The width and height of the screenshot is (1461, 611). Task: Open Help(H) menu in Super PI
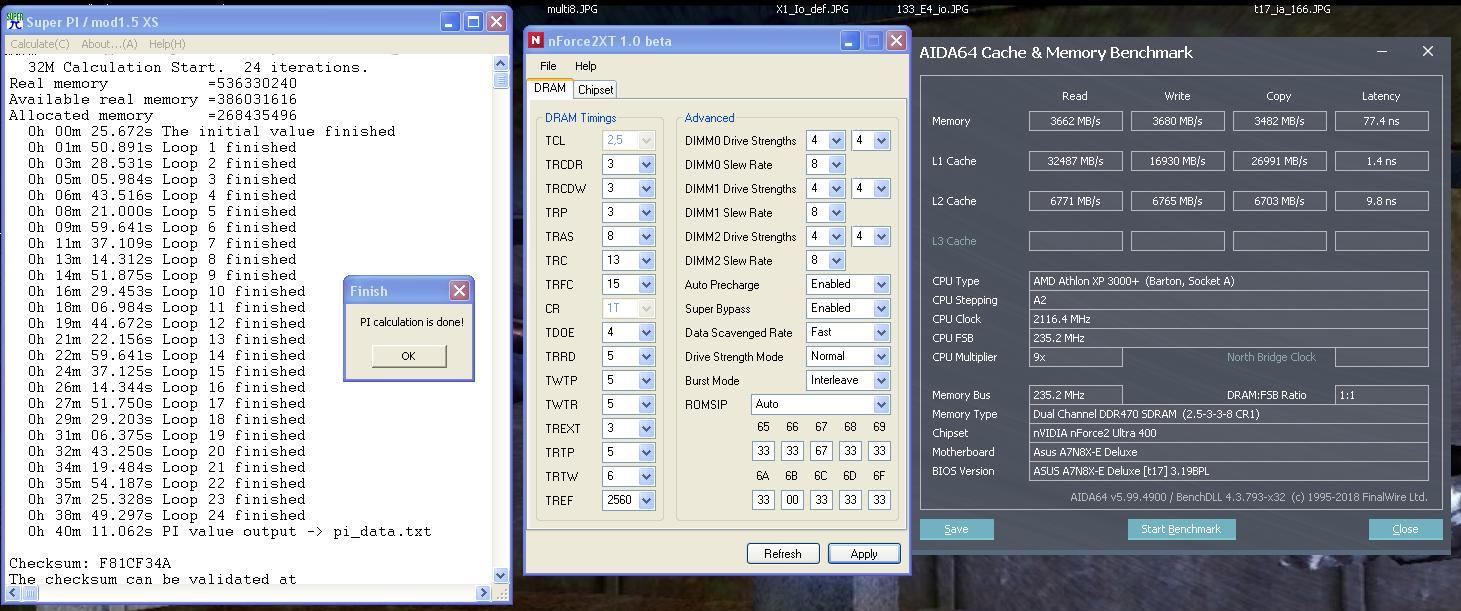pos(167,44)
